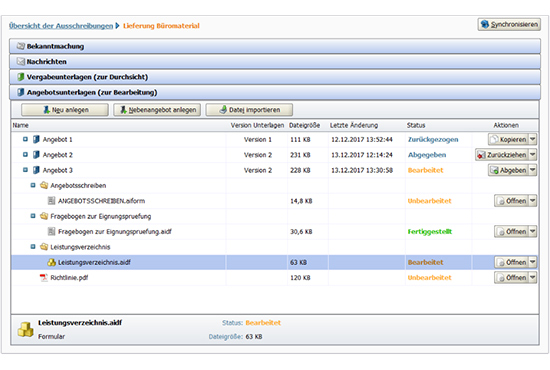This screenshot has width=550, height=370.
Task: Click the Leistungsverzeichnis.aidf cubes icon in list
Action: click(x=52, y=262)
